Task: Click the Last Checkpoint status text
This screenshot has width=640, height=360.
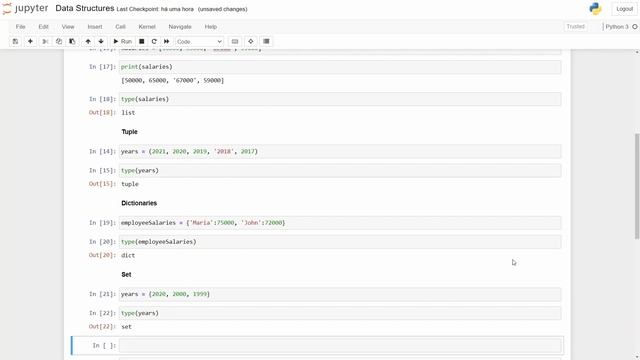Action: click(x=155, y=9)
